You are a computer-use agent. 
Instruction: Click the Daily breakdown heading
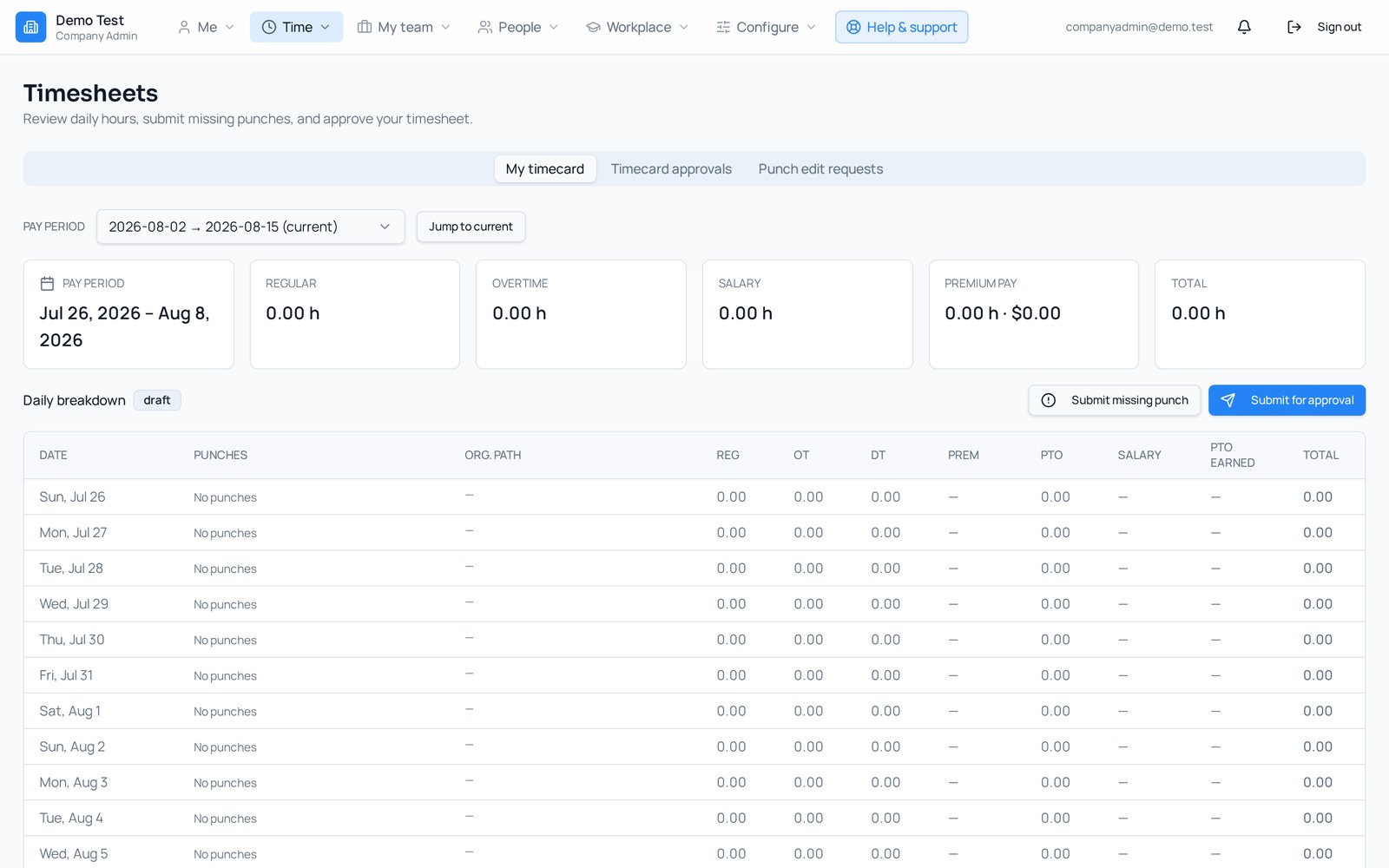point(75,400)
